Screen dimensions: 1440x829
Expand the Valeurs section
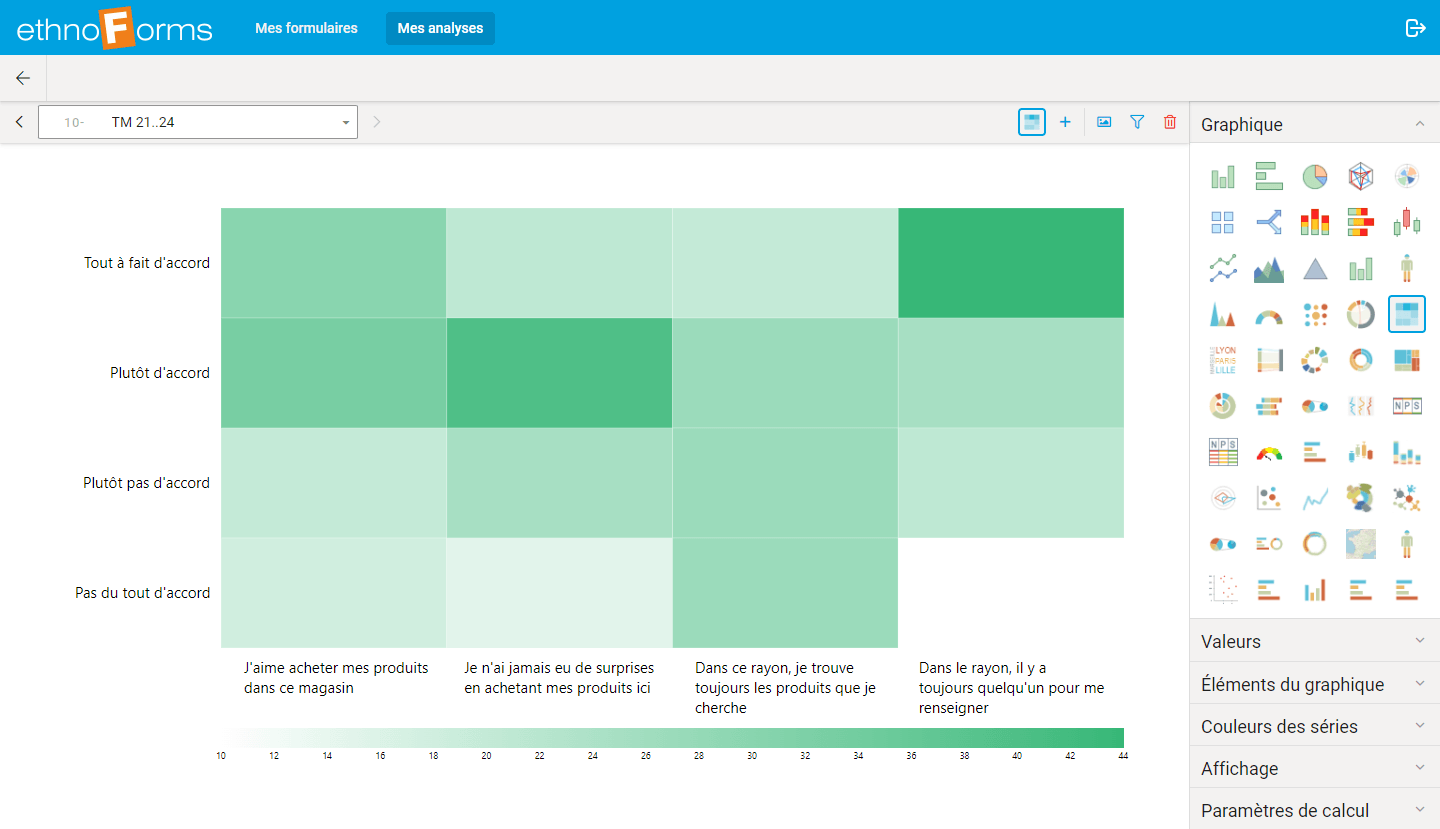point(1315,641)
